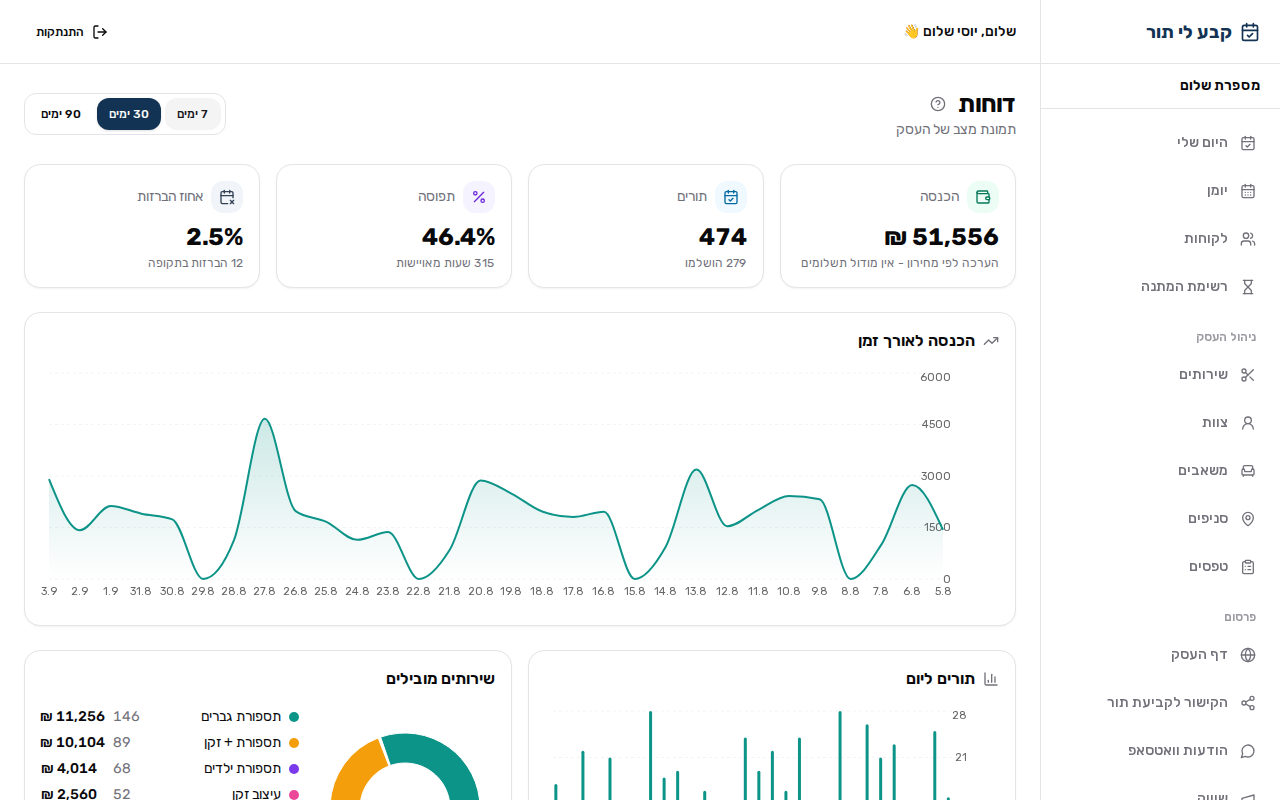Click the הודעות וואטסאפ chat bubble icon
Image resolution: width=1280 pixels, height=800 pixels.
click(1248, 751)
